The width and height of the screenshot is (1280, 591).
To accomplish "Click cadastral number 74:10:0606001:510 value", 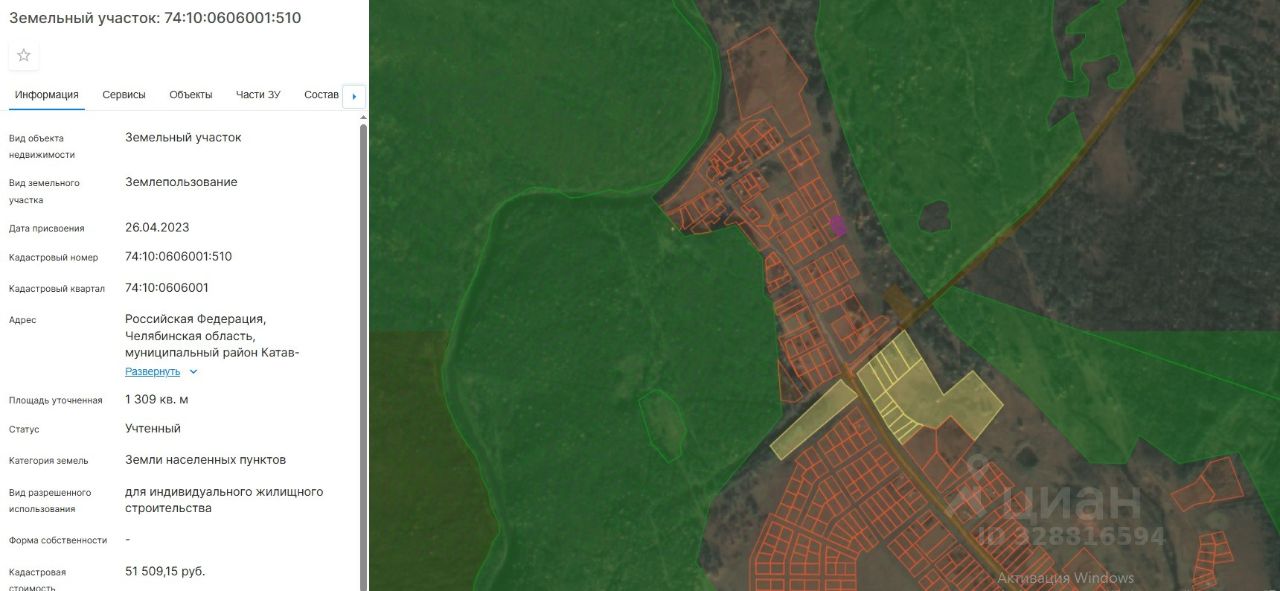I will pyautogui.click(x=179, y=256).
